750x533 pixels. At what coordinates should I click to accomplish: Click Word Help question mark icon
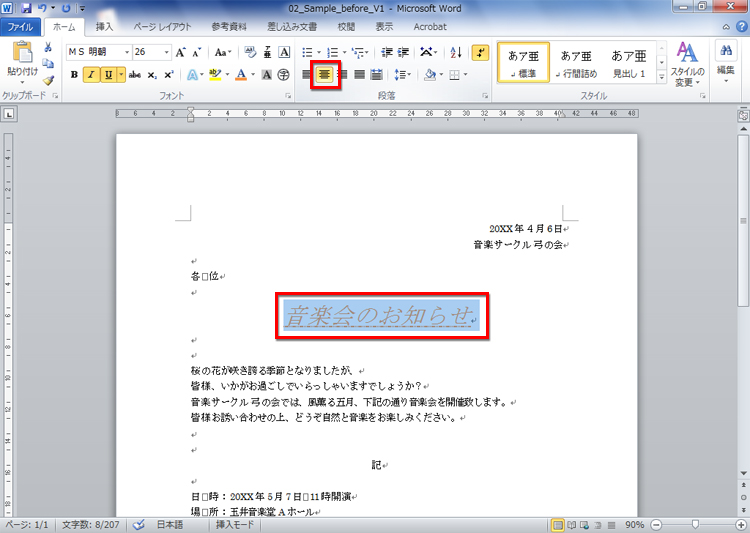point(741,27)
